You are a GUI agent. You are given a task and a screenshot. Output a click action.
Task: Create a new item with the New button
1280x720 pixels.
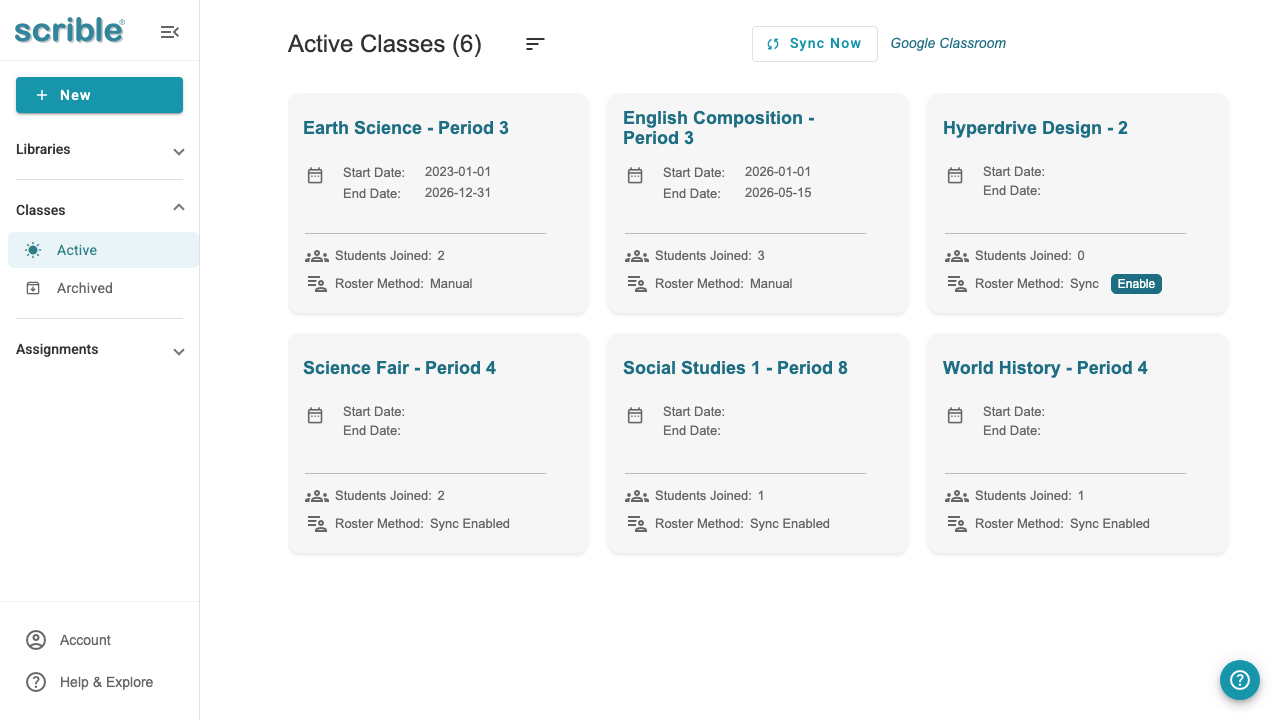coord(99,95)
